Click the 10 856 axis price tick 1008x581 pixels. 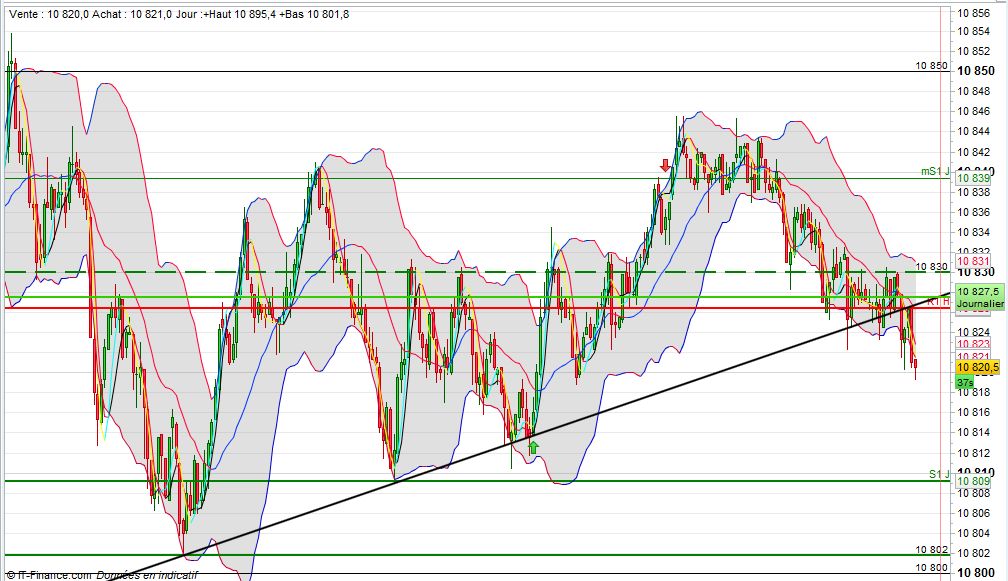coord(973,13)
